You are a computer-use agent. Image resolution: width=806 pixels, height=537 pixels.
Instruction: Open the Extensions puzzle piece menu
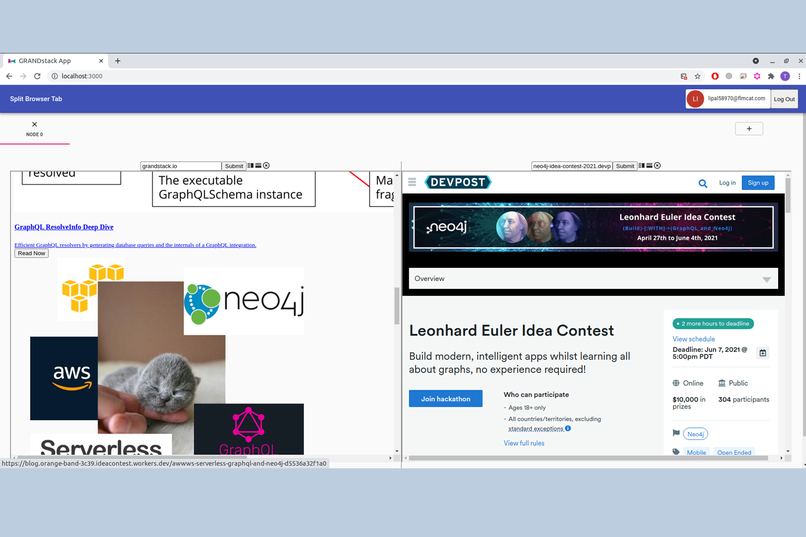[x=771, y=76]
